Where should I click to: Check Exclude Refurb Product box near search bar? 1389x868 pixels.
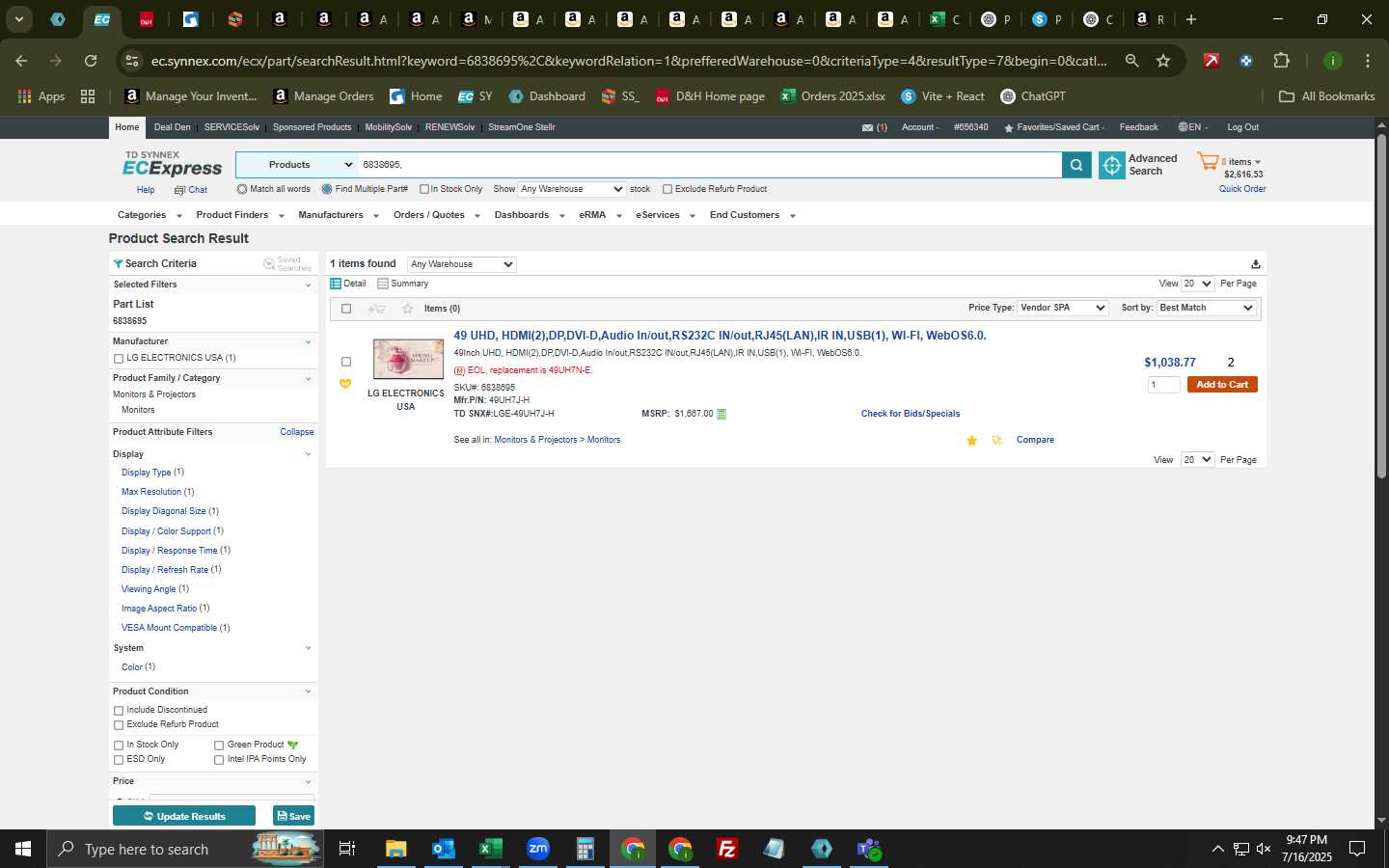click(667, 189)
